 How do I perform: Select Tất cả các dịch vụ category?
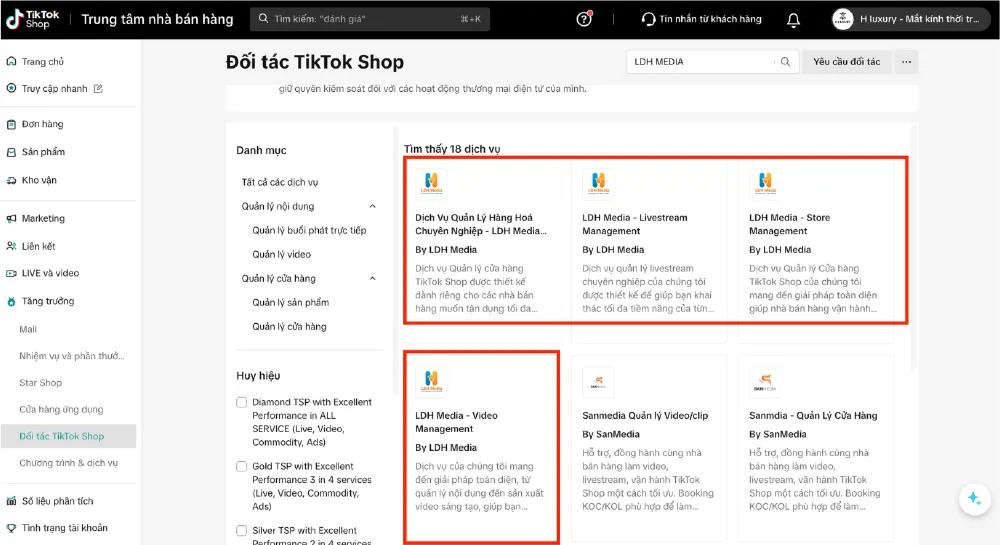pos(279,182)
